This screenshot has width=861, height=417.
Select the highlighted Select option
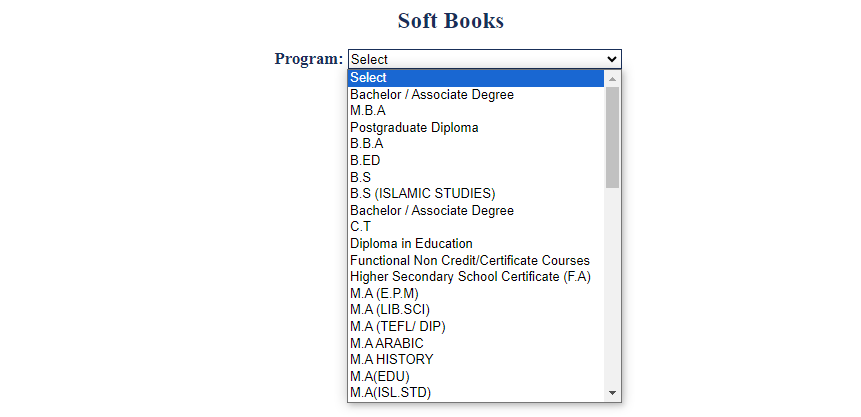coord(476,78)
